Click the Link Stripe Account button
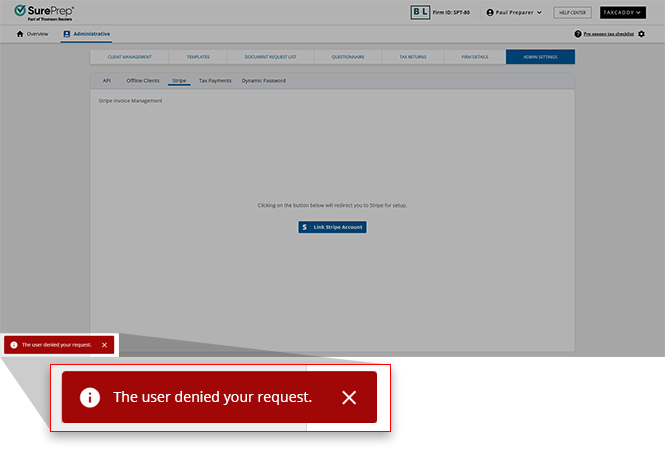The image size is (665, 449). coord(332,227)
